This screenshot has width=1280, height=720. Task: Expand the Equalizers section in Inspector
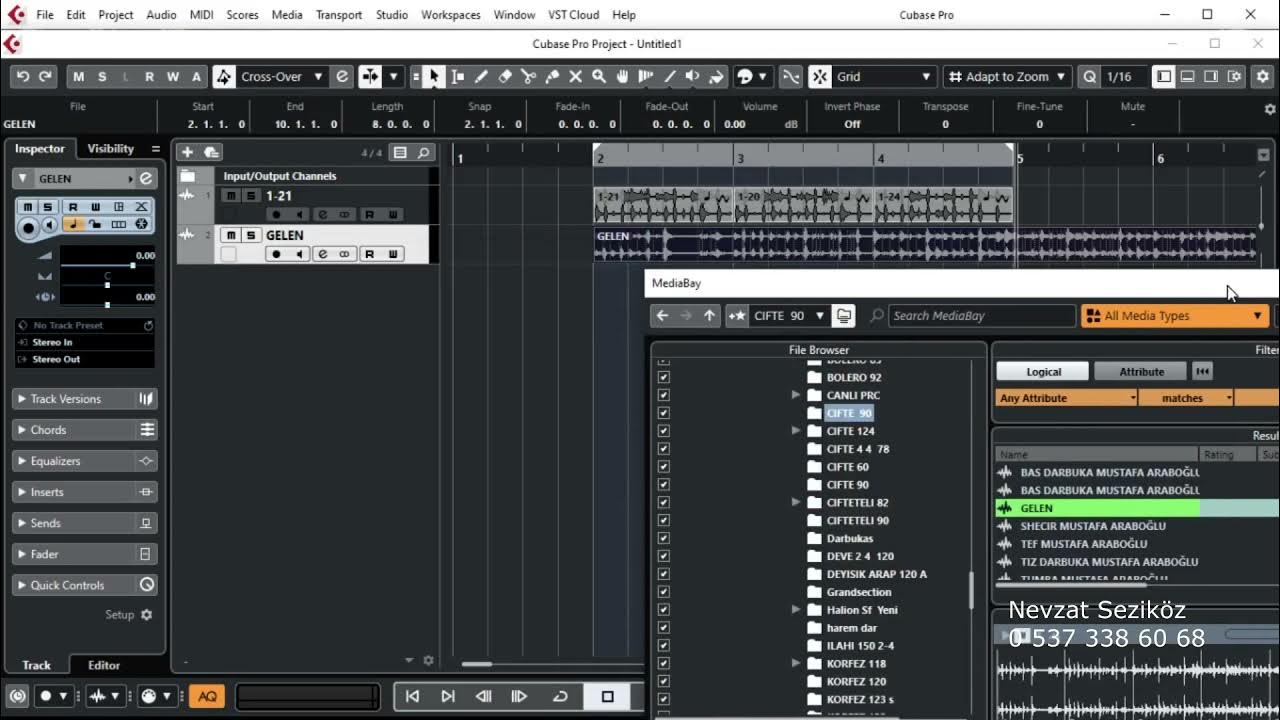coord(84,461)
